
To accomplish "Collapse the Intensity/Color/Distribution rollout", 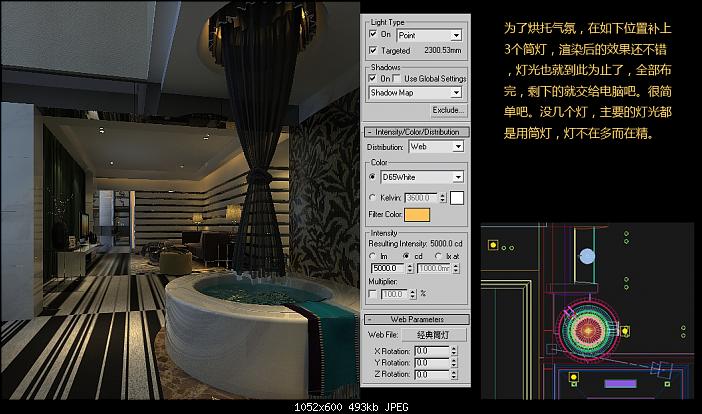I will tap(416, 132).
